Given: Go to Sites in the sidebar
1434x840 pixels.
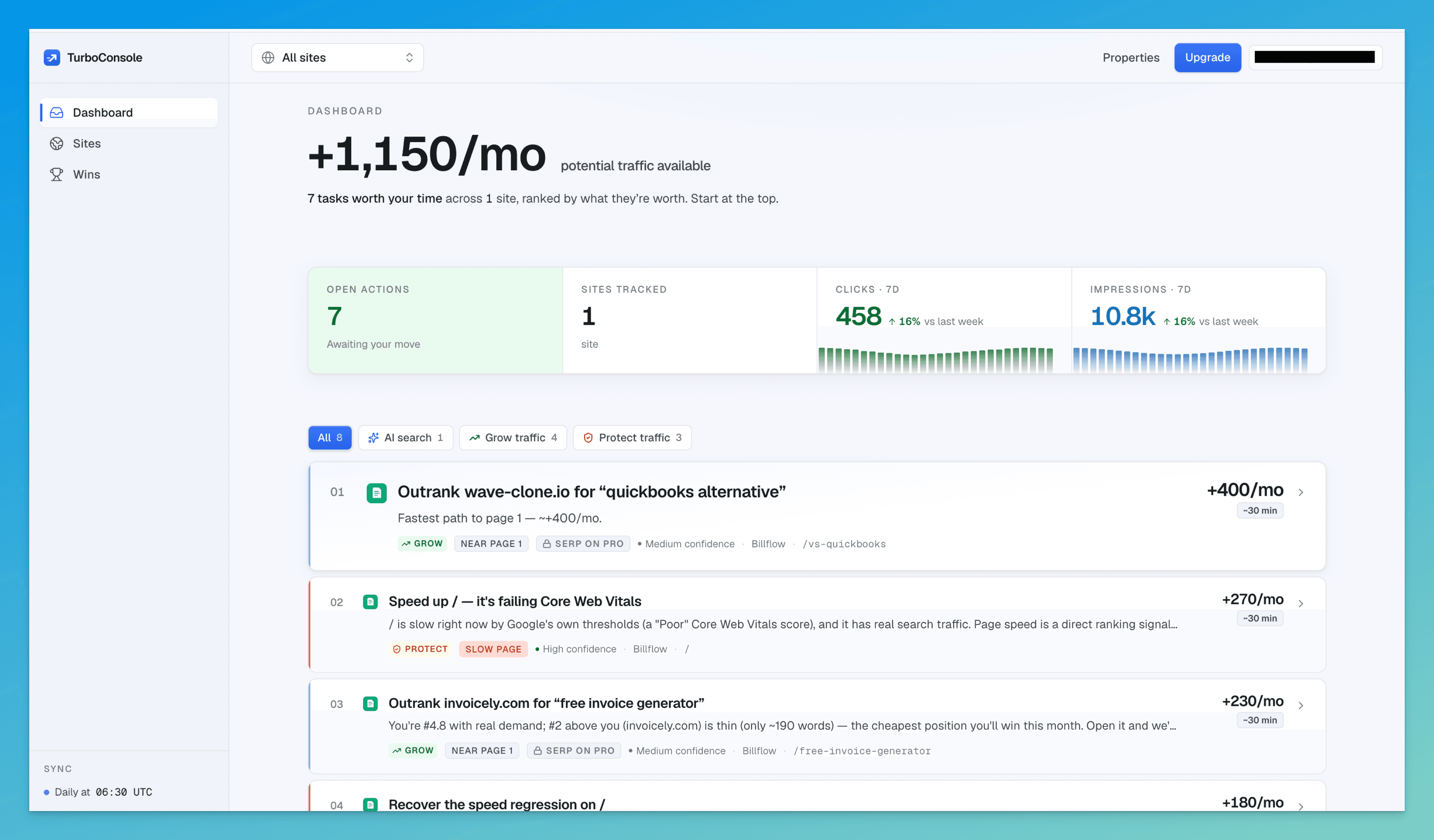Looking at the screenshot, I should [128, 143].
